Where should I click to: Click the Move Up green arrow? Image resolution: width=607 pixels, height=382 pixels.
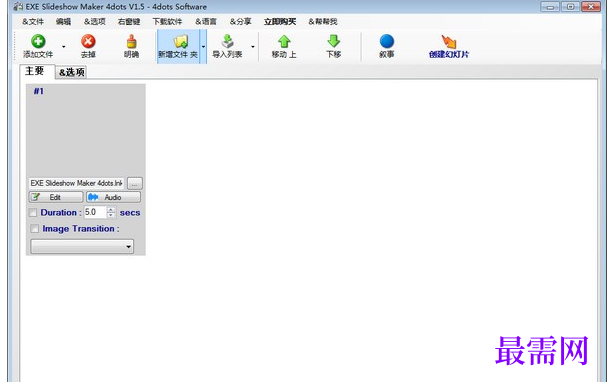(284, 41)
